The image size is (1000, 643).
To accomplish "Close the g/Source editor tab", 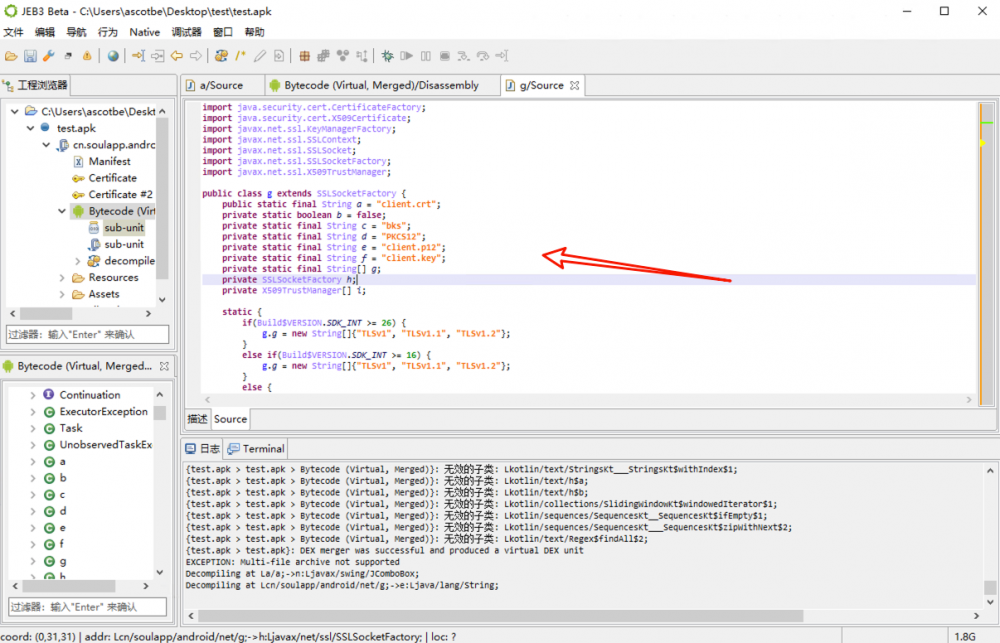I will (x=575, y=86).
